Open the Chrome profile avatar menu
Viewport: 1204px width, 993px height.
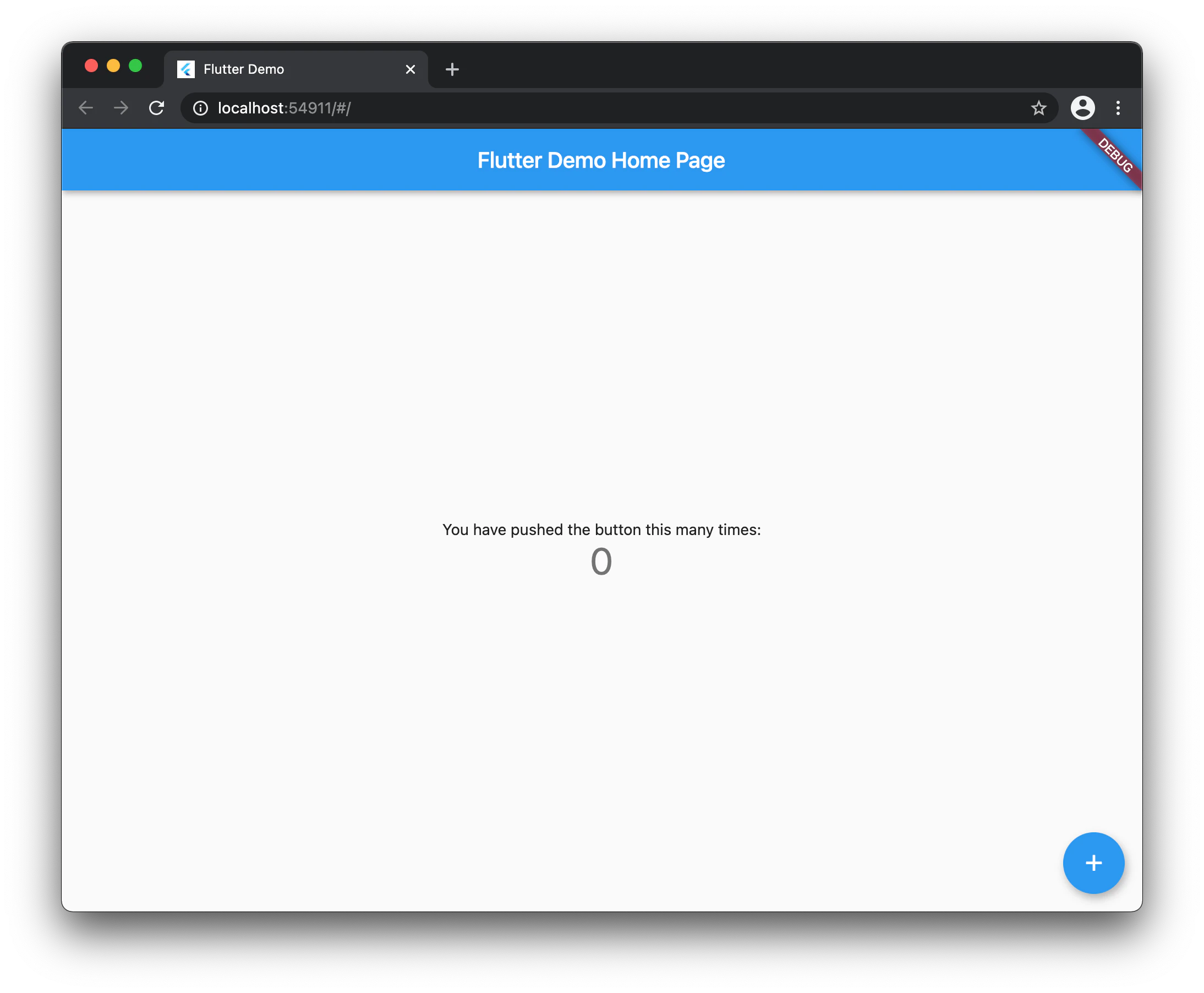[x=1082, y=107]
